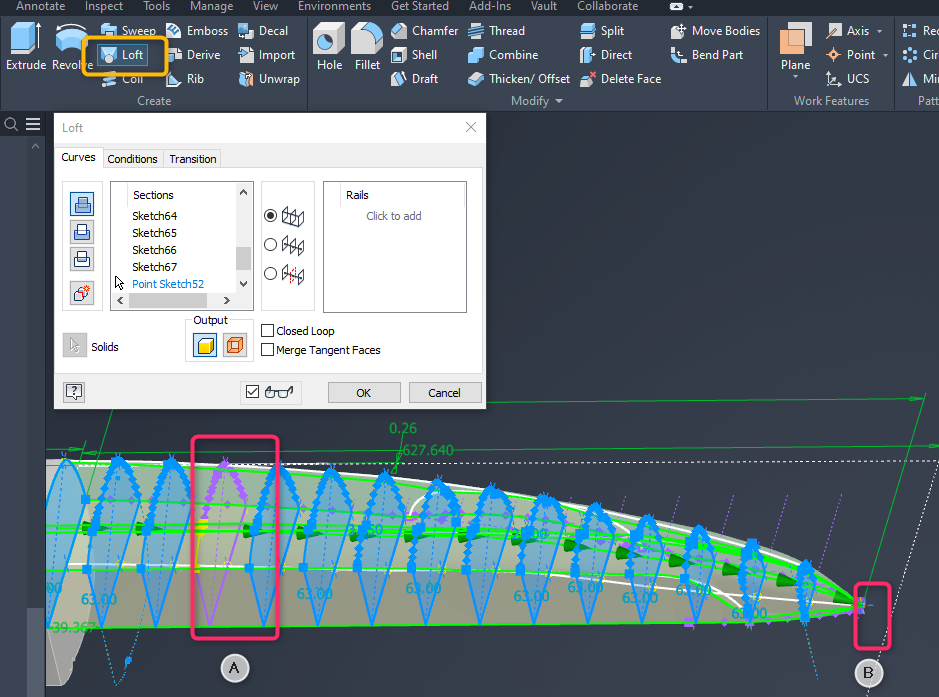939x697 pixels.
Task: Open the Environments menu
Action: (x=334, y=6)
